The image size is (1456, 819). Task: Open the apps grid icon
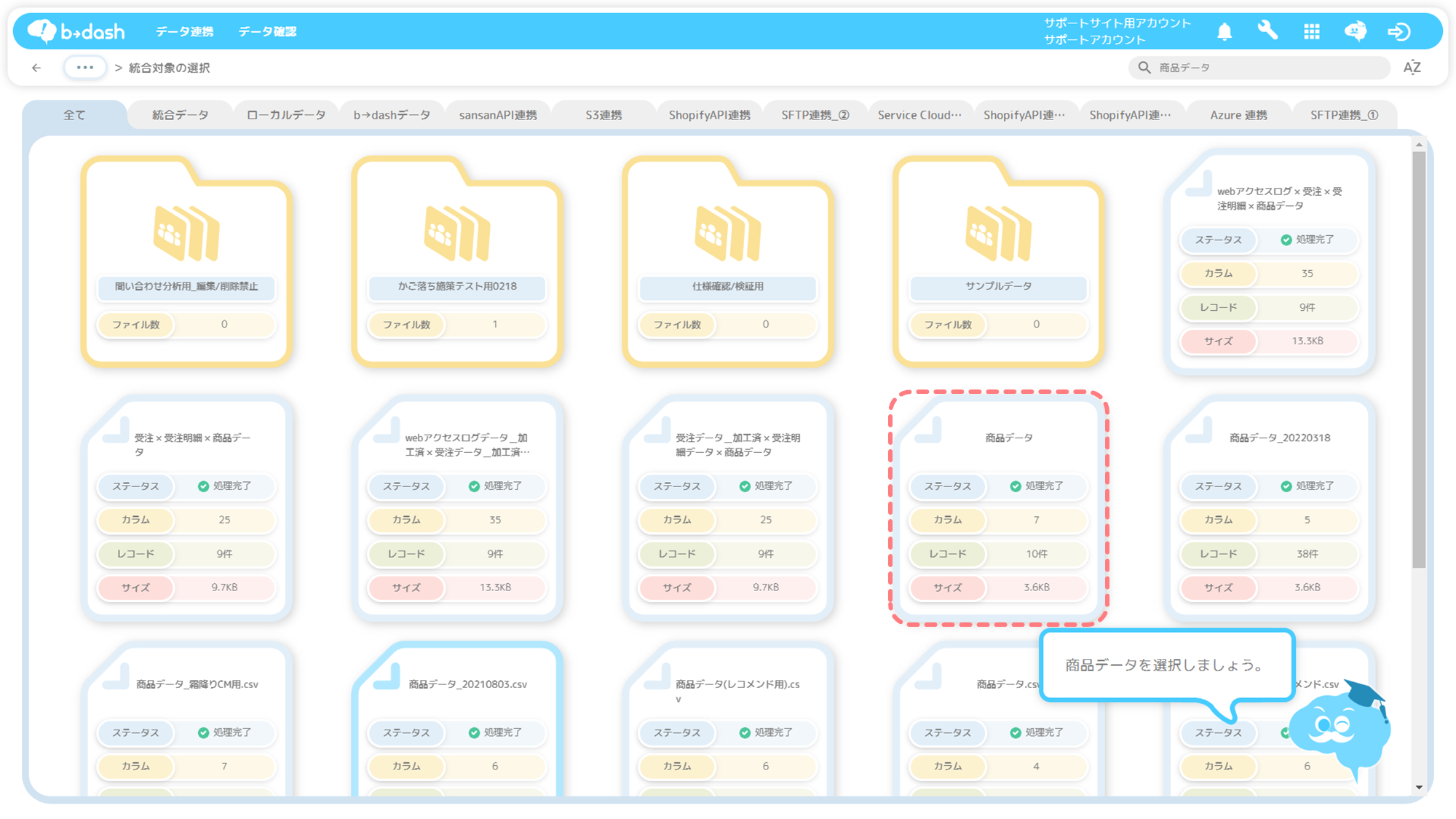point(1311,31)
